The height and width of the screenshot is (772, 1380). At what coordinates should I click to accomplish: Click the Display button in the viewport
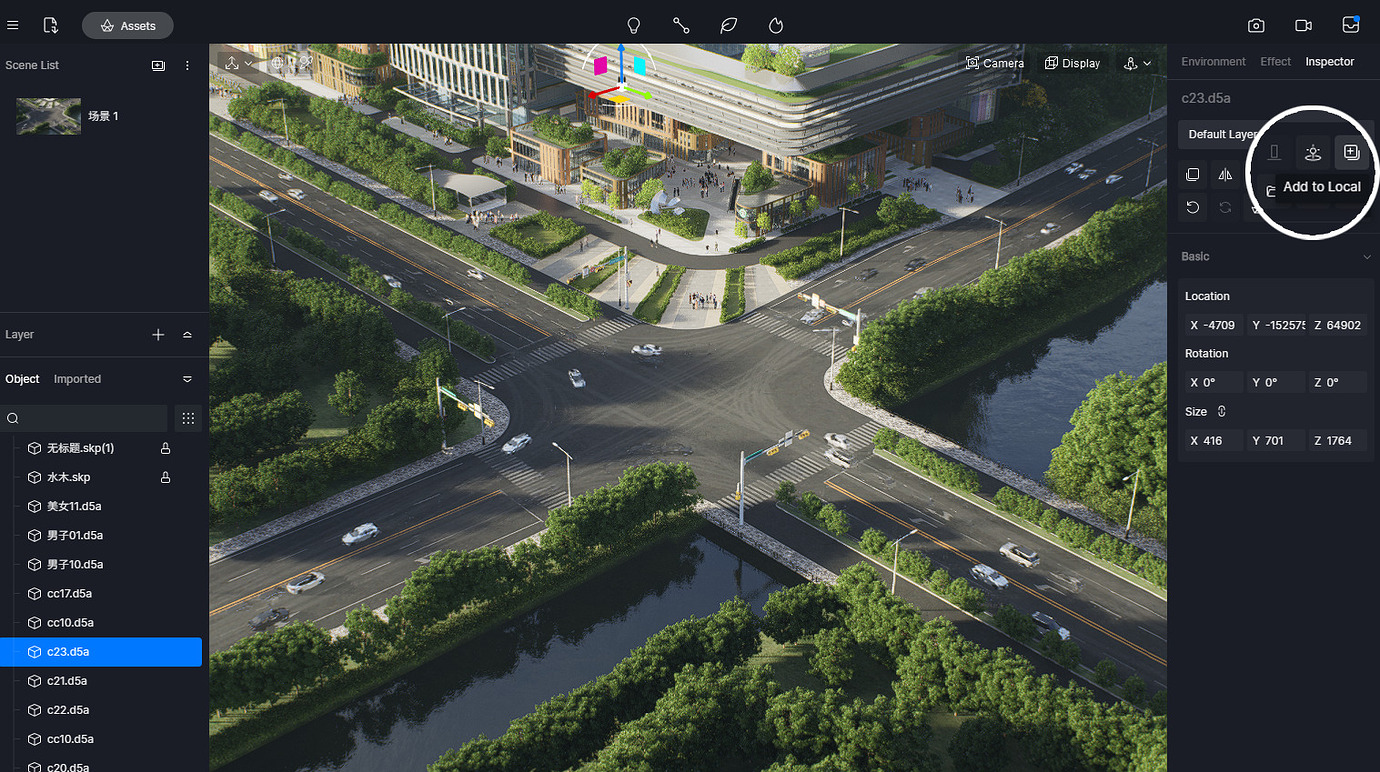1072,63
